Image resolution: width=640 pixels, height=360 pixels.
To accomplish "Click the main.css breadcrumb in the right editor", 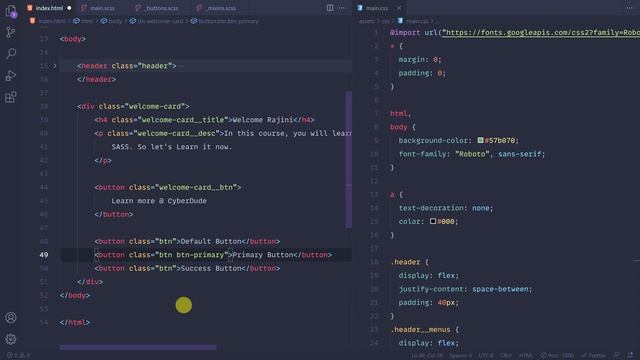I will (417, 21).
